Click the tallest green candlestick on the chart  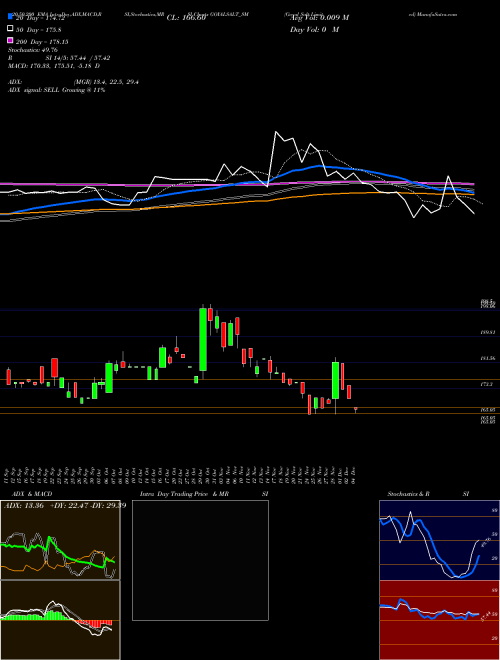[203, 339]
